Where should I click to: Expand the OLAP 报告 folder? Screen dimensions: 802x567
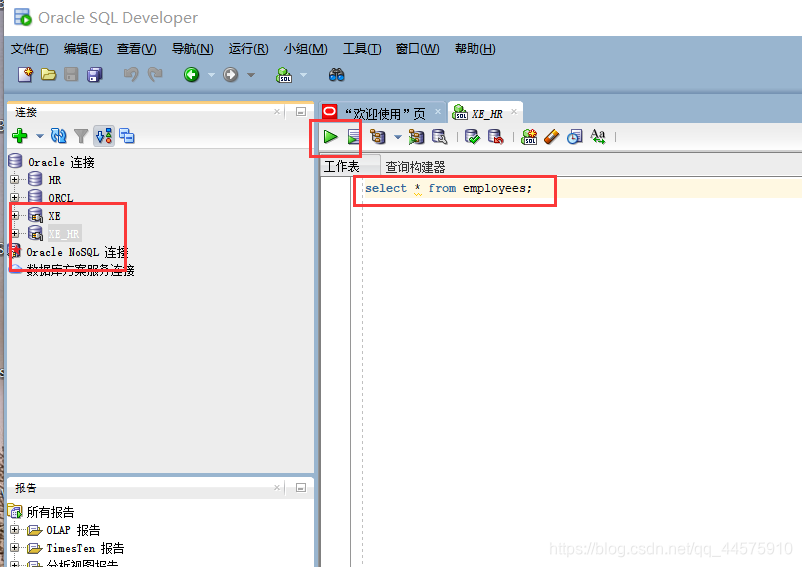coord(15,530)
